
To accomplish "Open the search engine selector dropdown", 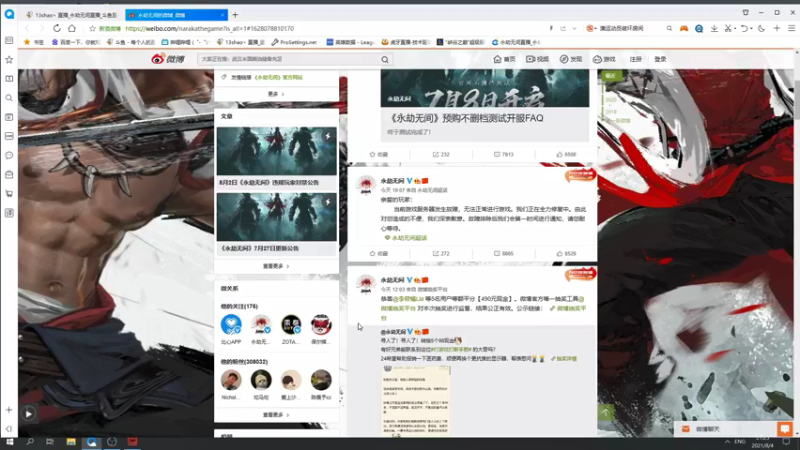I will click(591, 29).
